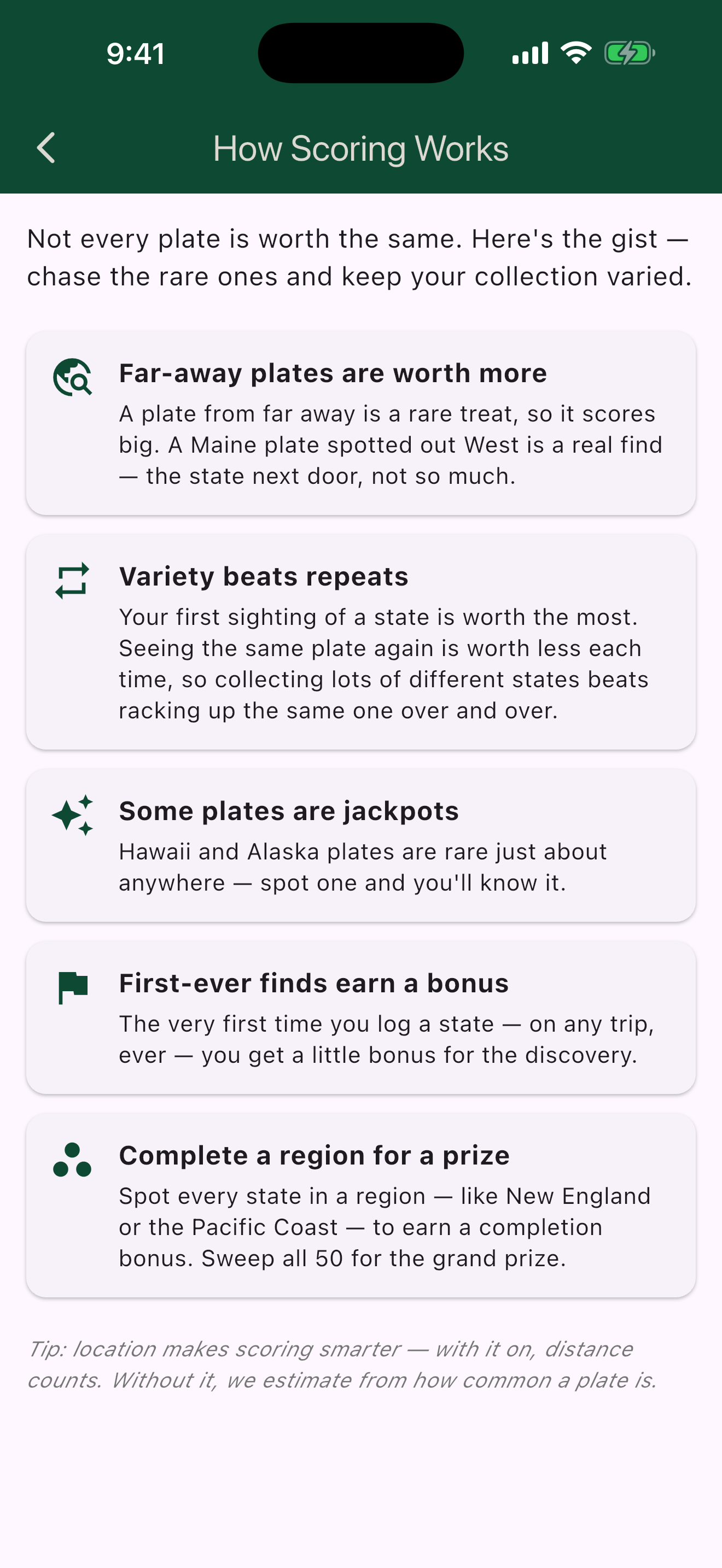This screenshot has width=722, height=1568.
Task: Open the Far-away plates are worth more heading
Action: click(x=333, y=373)
